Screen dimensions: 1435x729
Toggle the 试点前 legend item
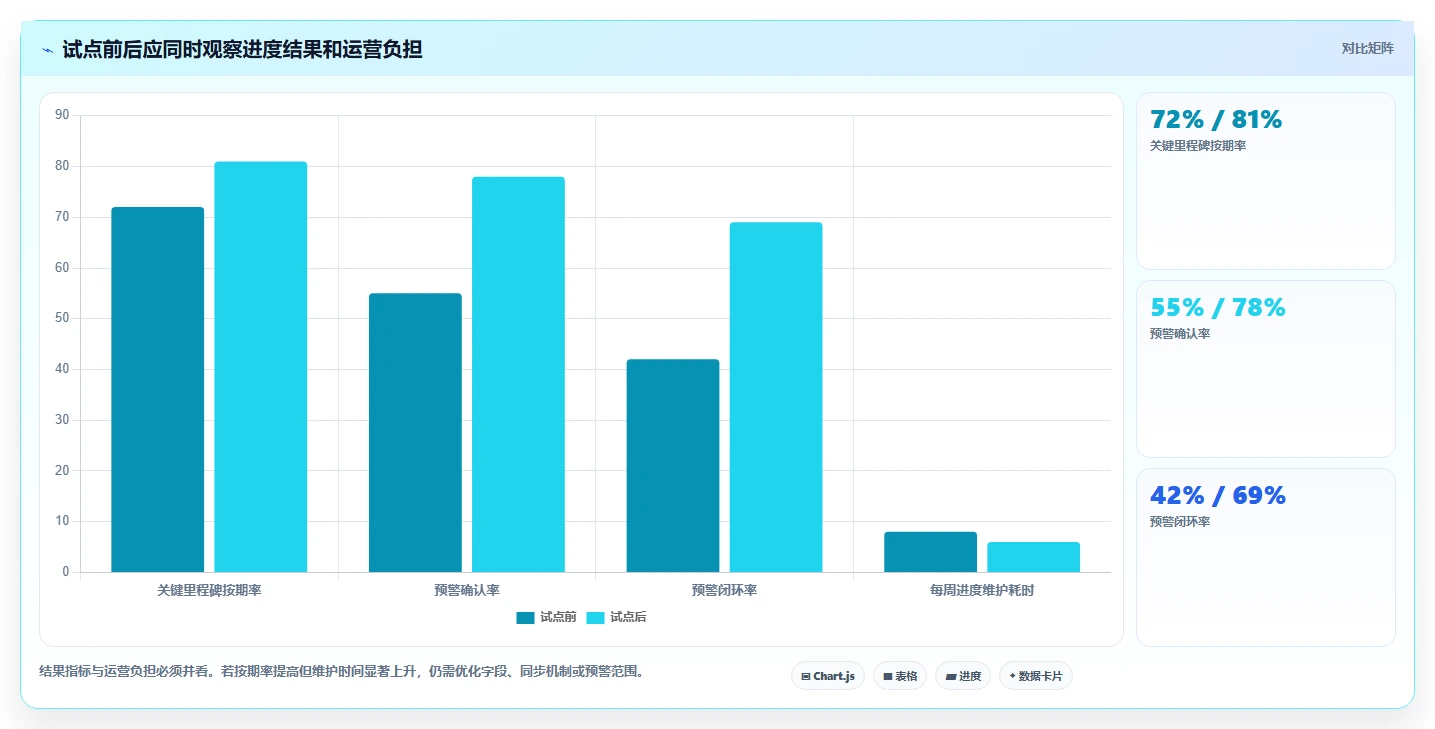[546, 617]
